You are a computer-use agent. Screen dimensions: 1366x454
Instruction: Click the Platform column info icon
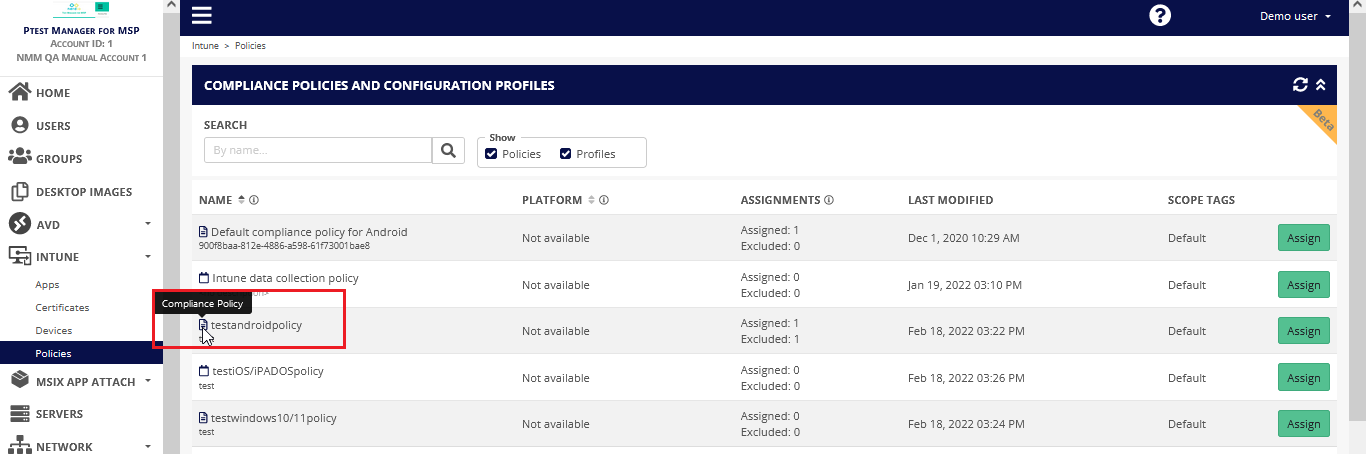604,200
